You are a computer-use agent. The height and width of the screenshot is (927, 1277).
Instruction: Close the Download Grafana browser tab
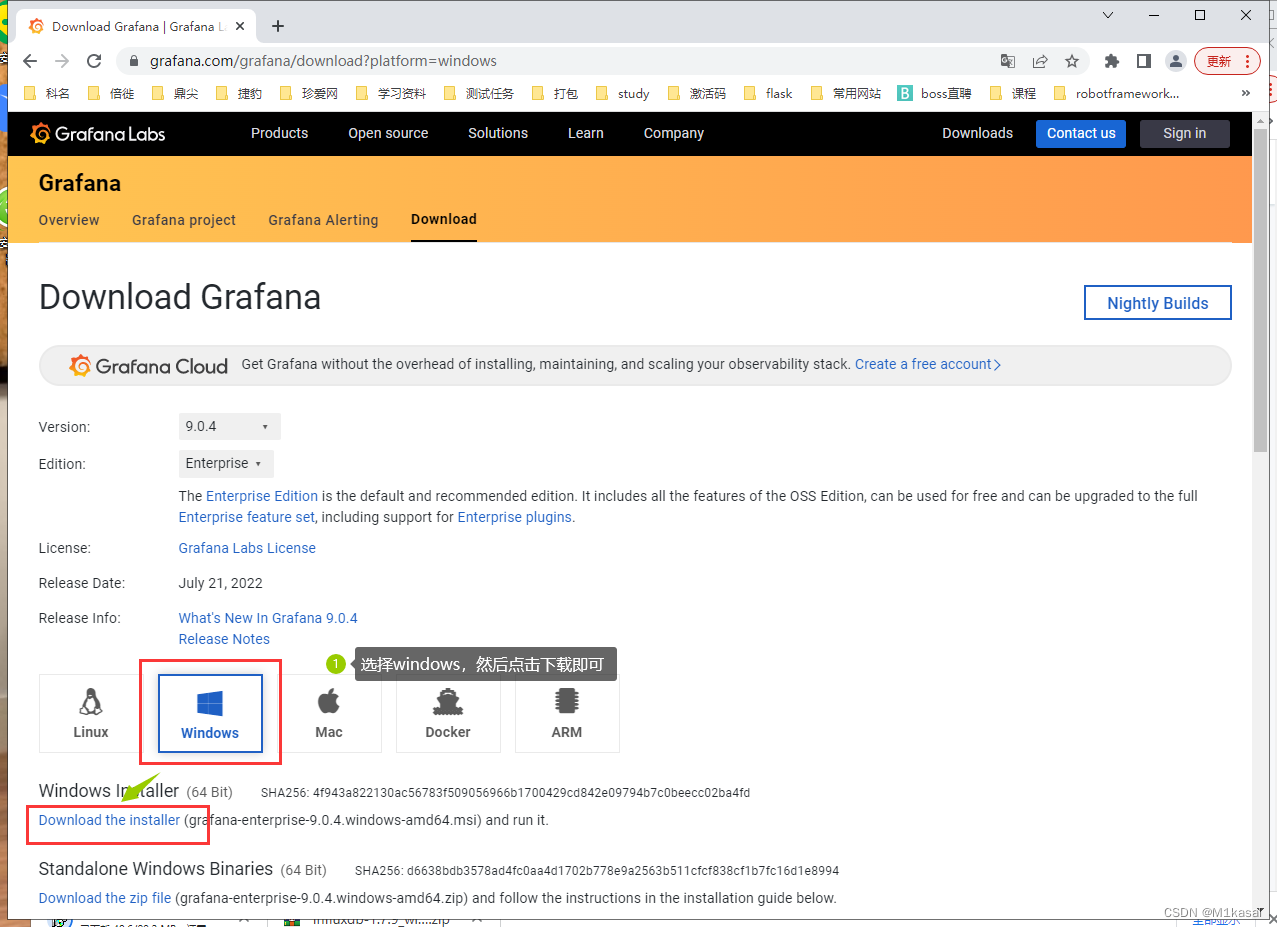(x=241, y=26)
